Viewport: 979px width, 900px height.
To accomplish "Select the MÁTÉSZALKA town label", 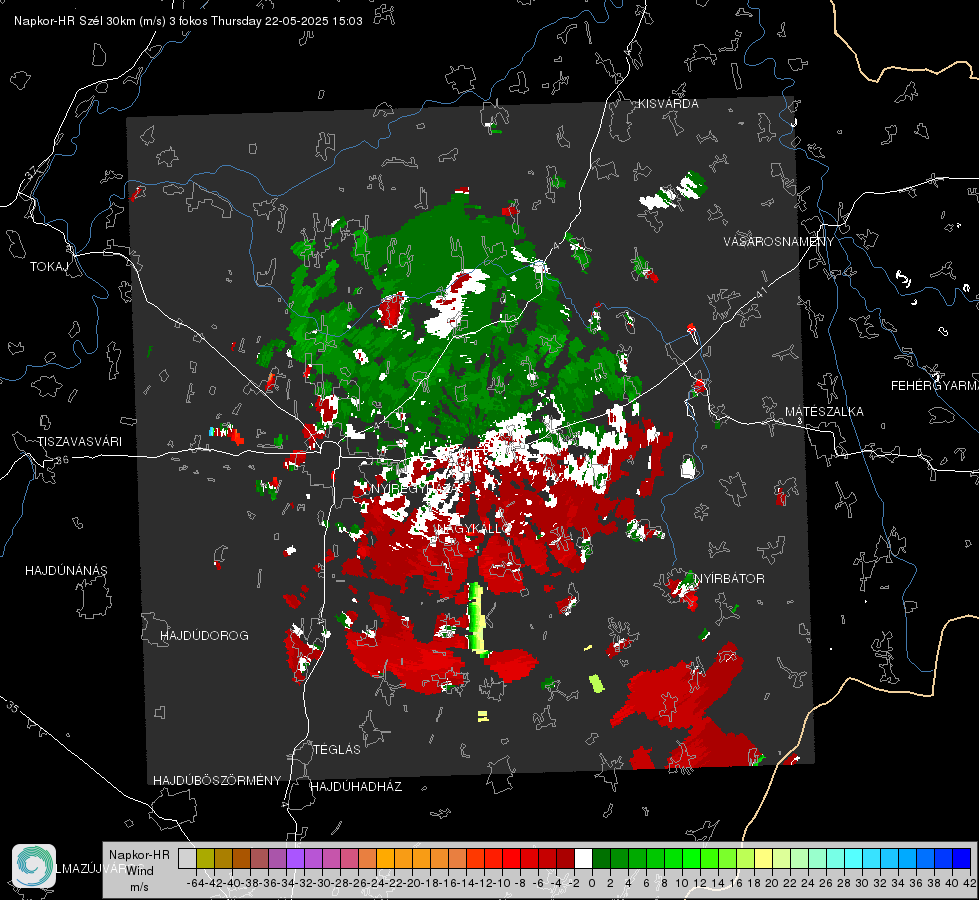I will tap(824, 412).
